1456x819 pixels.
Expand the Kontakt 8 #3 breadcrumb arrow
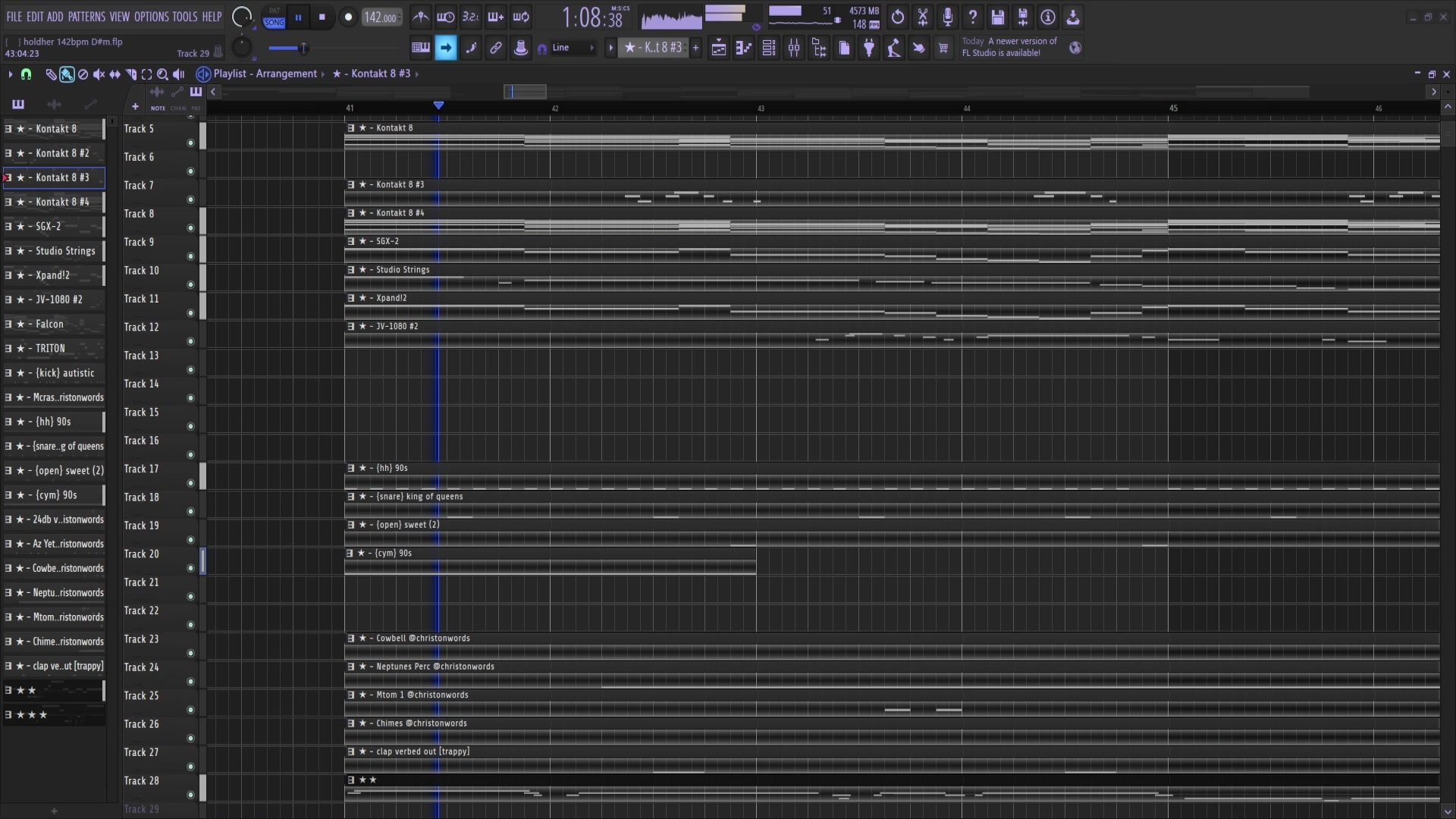point(417,74)
